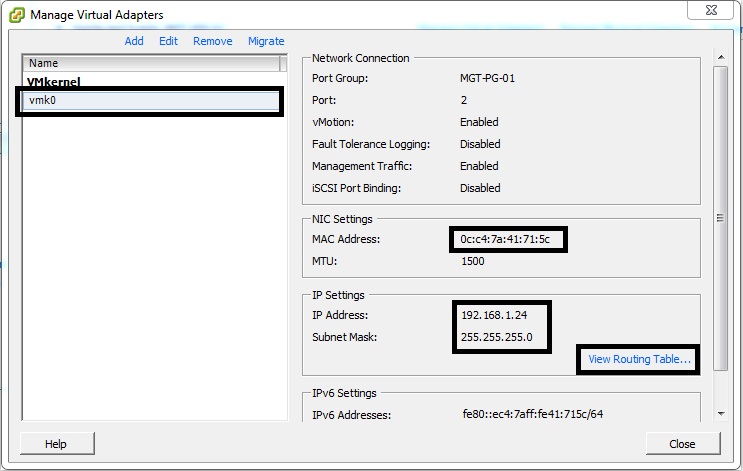Click Remove to delete the adapter
Image resolution: width=743 pixels, height=471 pixels.
pyautogui.click(x=212, y=41)
